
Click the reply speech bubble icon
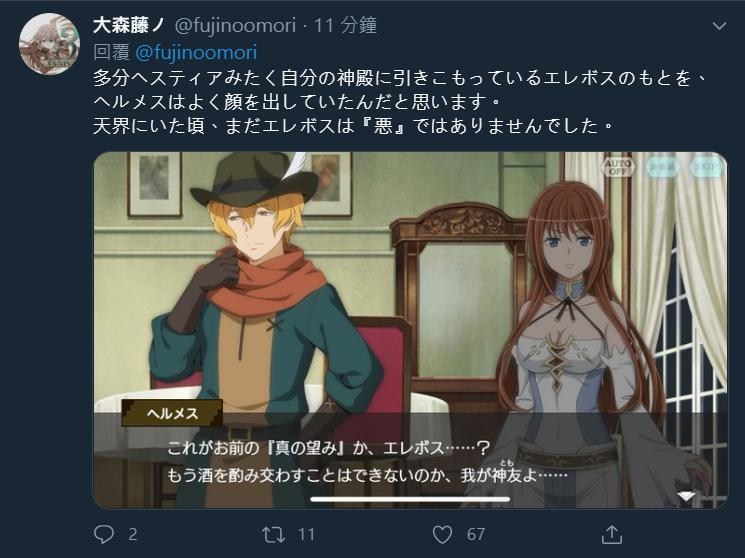pyautogui.click(x=104, y=534)
